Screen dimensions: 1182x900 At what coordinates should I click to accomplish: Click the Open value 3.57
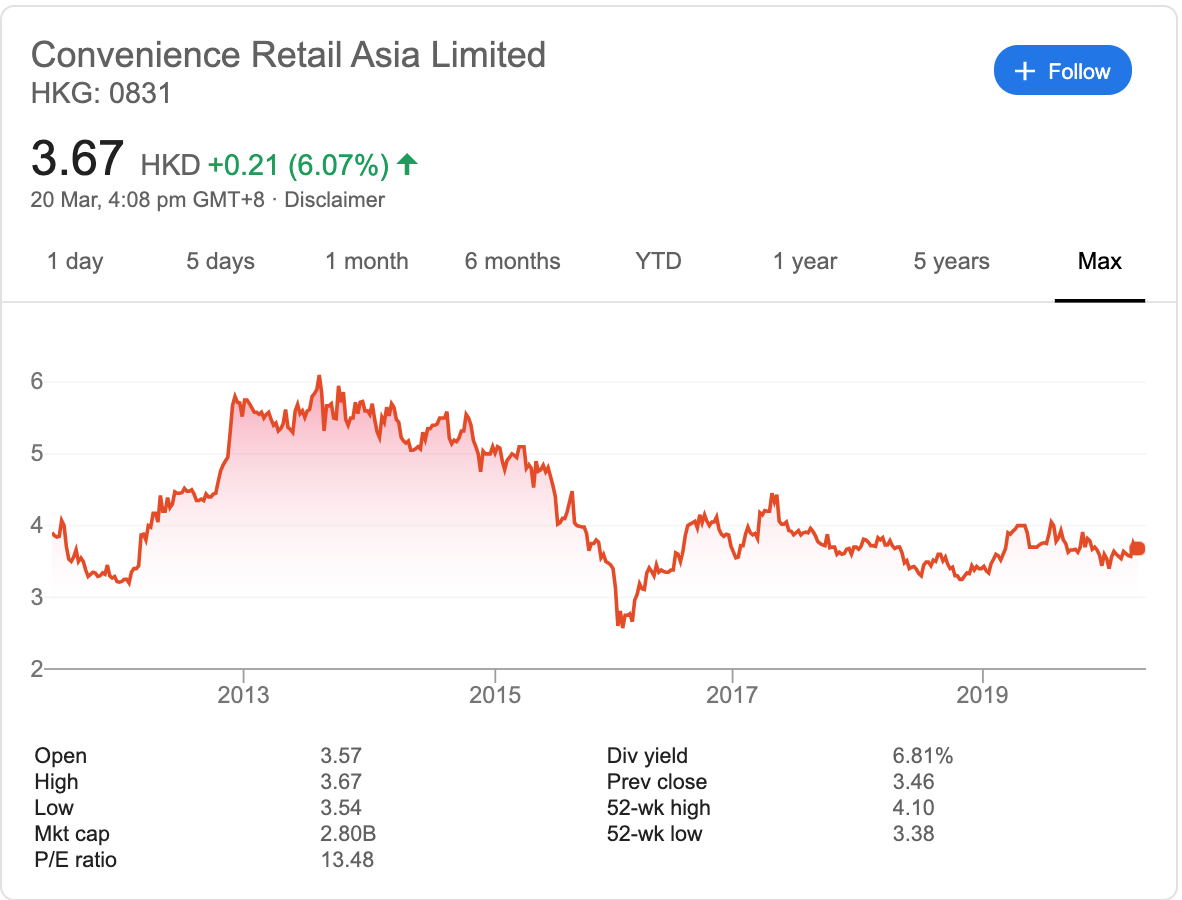pyautogui.click(x=341, y=755)
